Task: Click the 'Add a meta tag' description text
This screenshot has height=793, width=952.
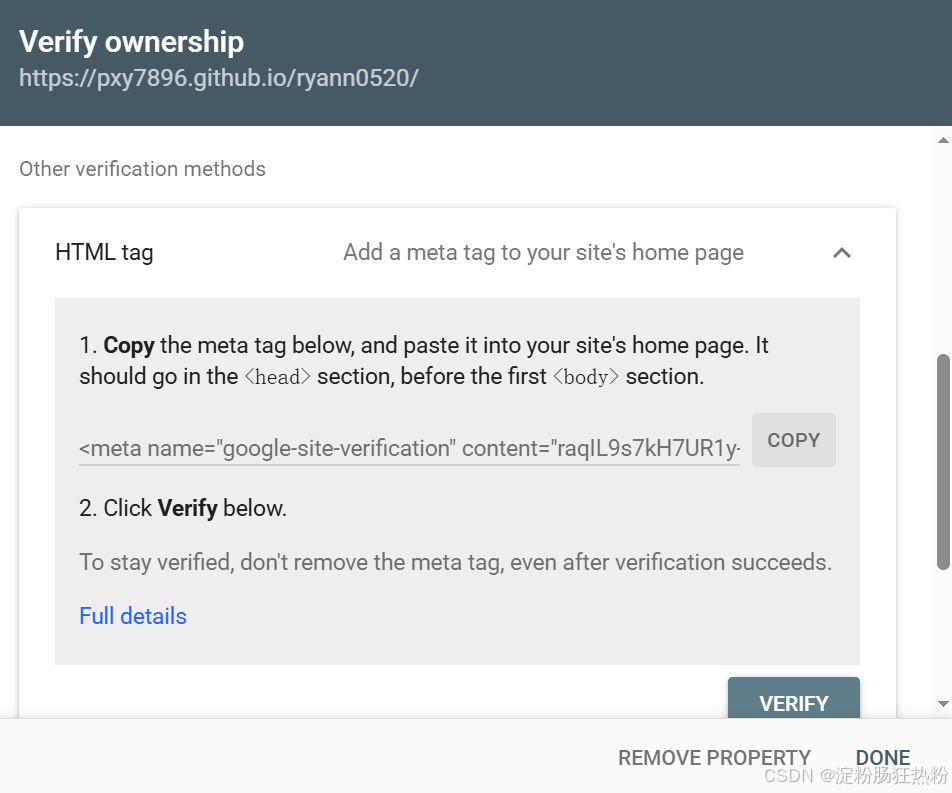Action: pos(543,253)
